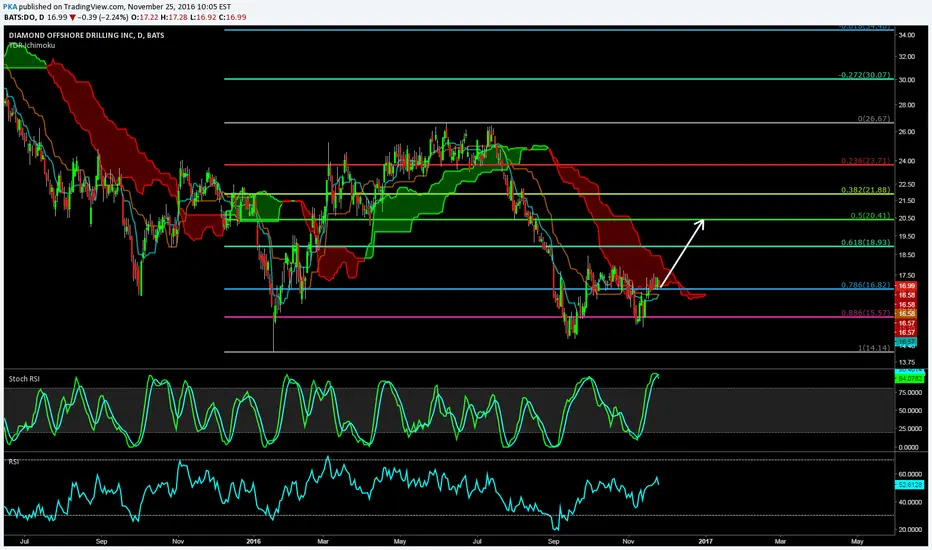
Task: Click the 60.0000 RSI axis label
Action: pos(911,474)
